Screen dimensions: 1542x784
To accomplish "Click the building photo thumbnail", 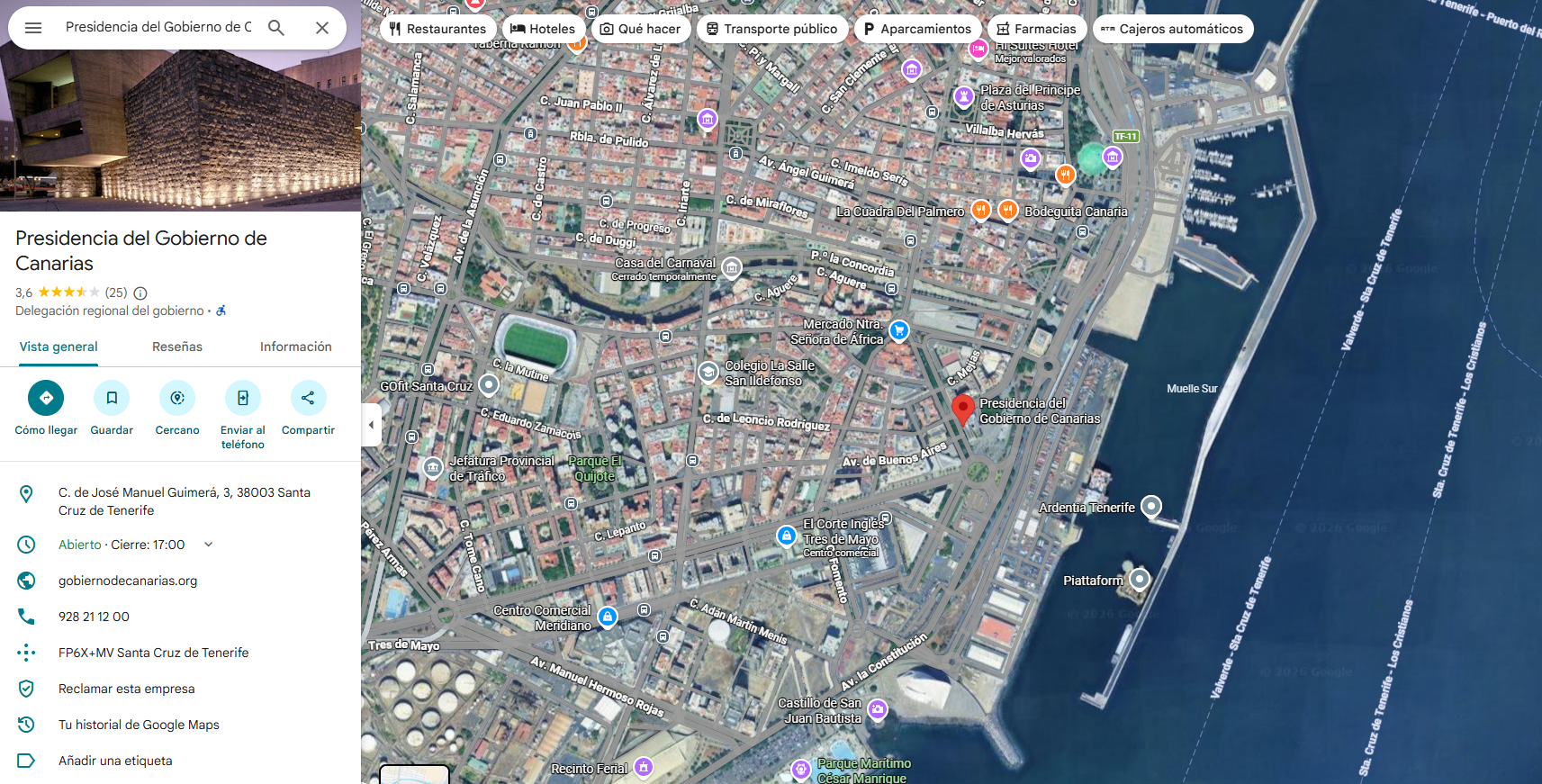I will 180,117.
